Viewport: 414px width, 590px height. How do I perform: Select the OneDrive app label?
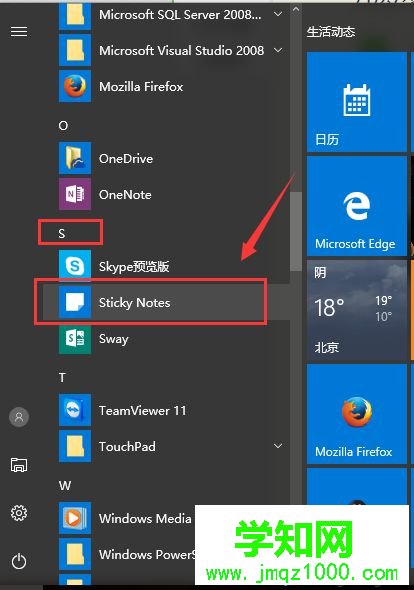(126, 158)
